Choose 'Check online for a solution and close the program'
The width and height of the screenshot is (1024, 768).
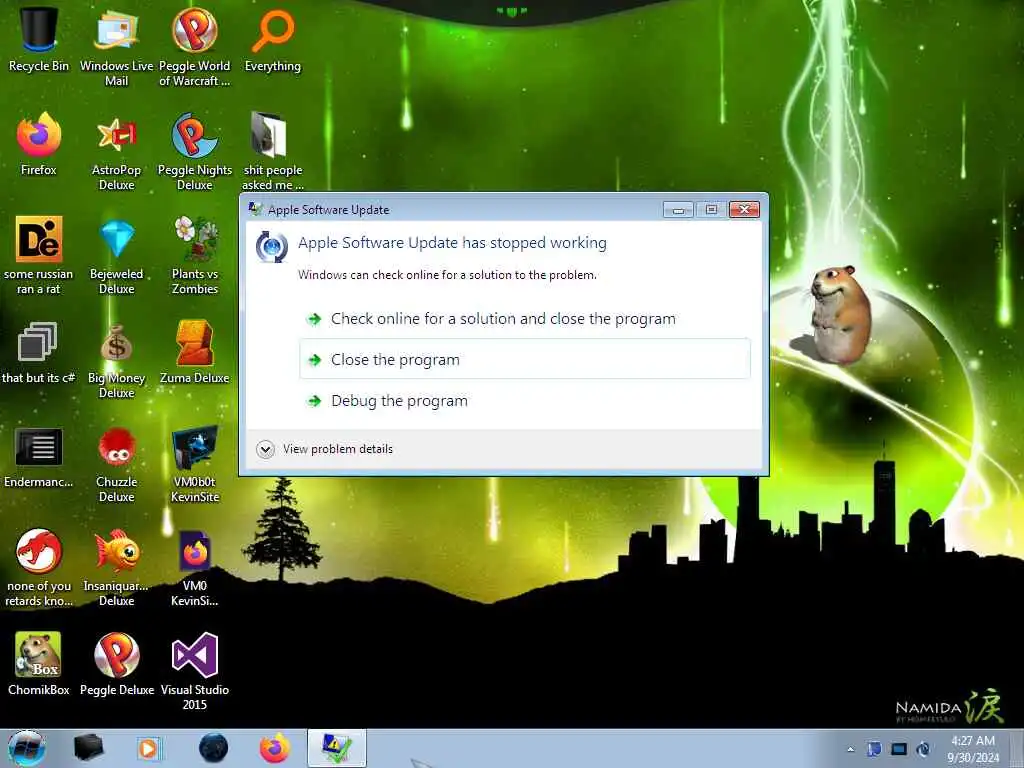[x=524, y=319]
